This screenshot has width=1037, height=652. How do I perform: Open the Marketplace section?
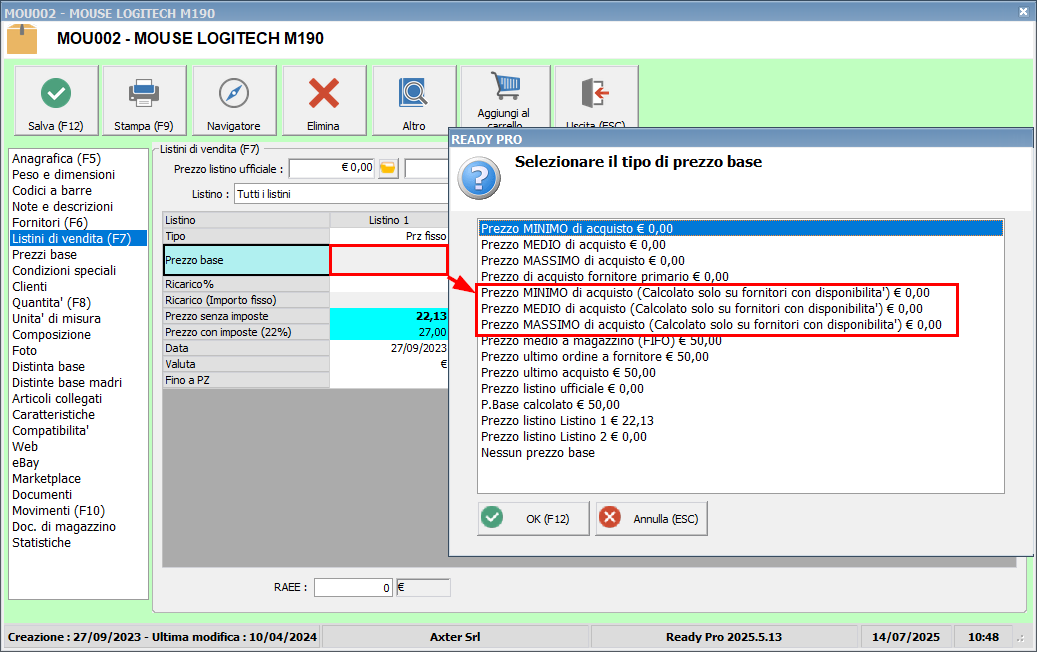(x=46, y=479)
